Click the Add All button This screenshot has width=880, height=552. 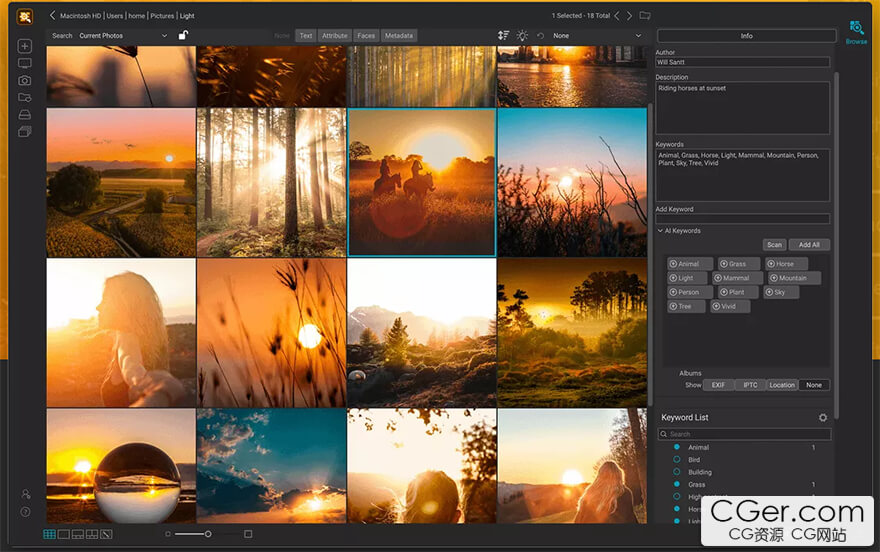[x=809, y=245]
